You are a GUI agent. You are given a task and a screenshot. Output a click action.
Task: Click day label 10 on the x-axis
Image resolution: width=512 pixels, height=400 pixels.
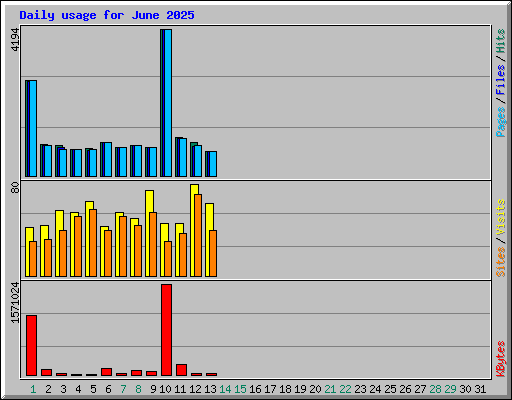(x=165, y=389)
